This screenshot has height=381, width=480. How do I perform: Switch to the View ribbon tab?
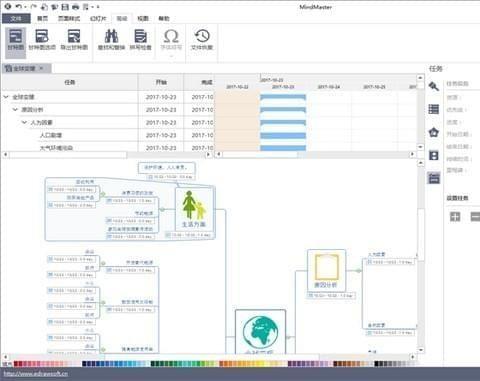pyautogui.click(x=143, y=18)
